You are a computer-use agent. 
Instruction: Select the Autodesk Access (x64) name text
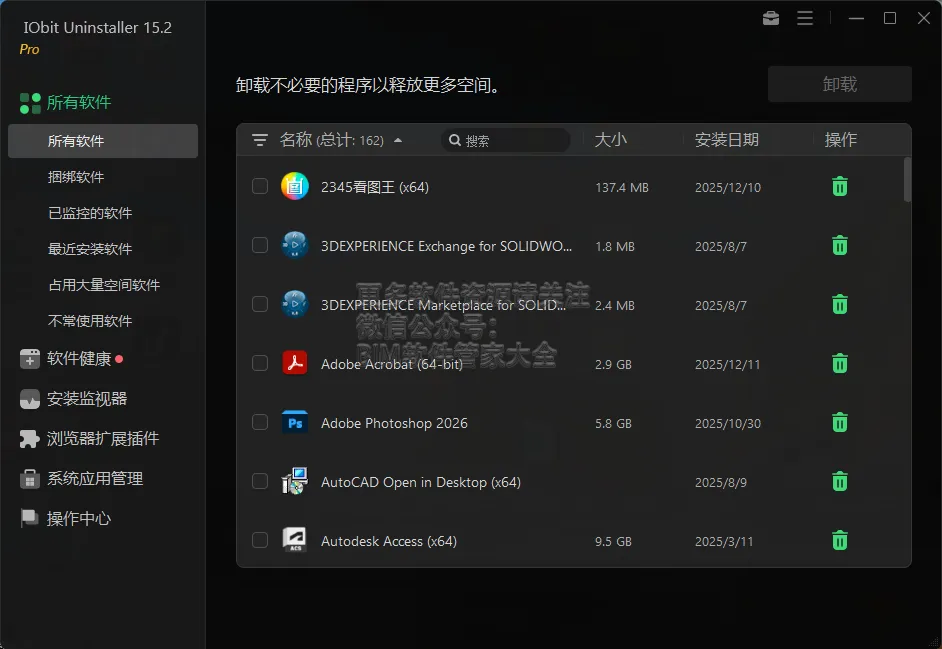(389, 541)
